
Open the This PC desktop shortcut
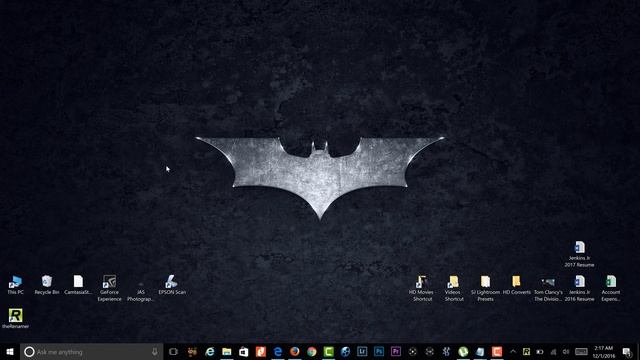coord(16,284)
